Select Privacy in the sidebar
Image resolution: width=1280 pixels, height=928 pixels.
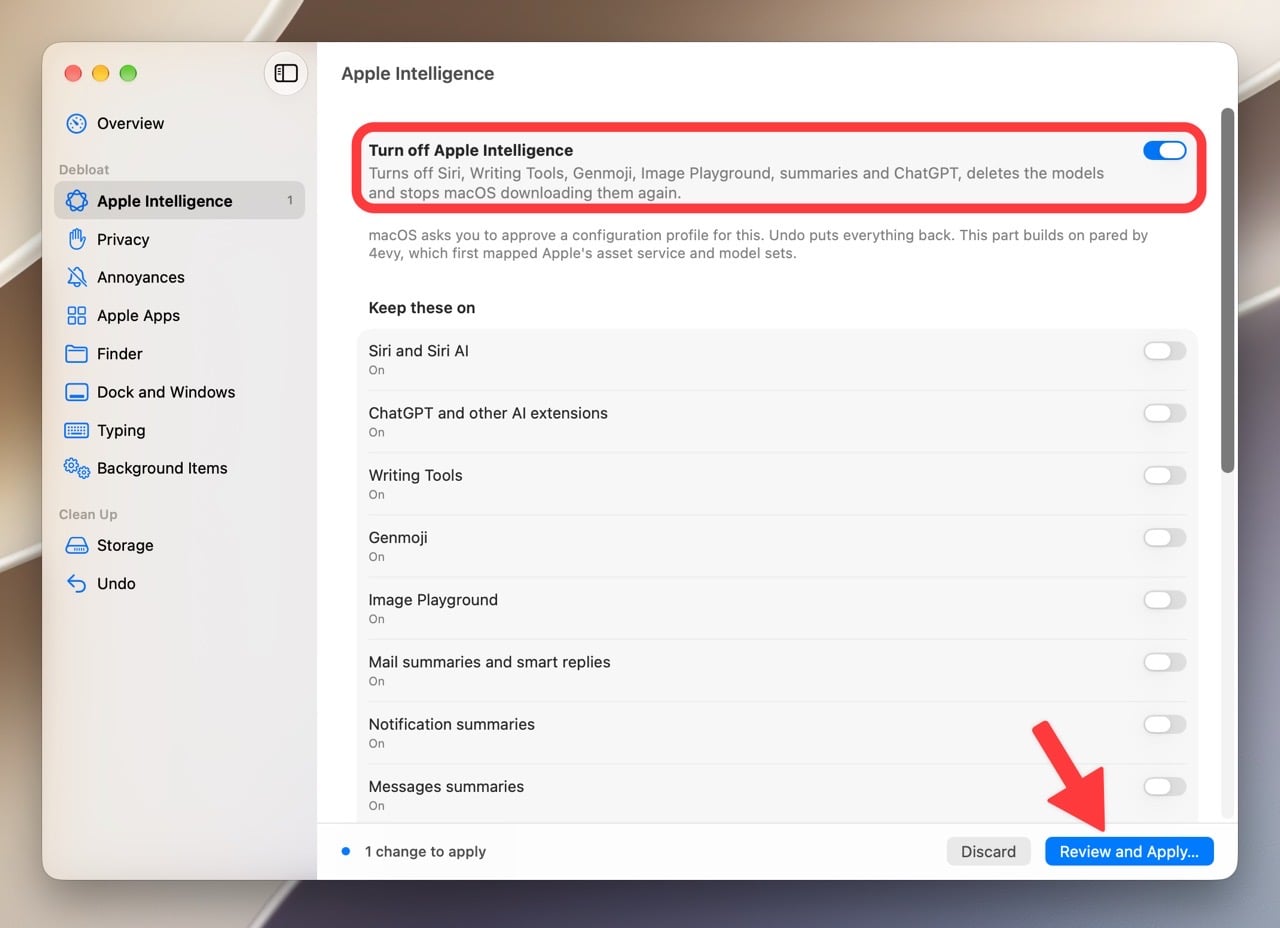coord(123,239)
